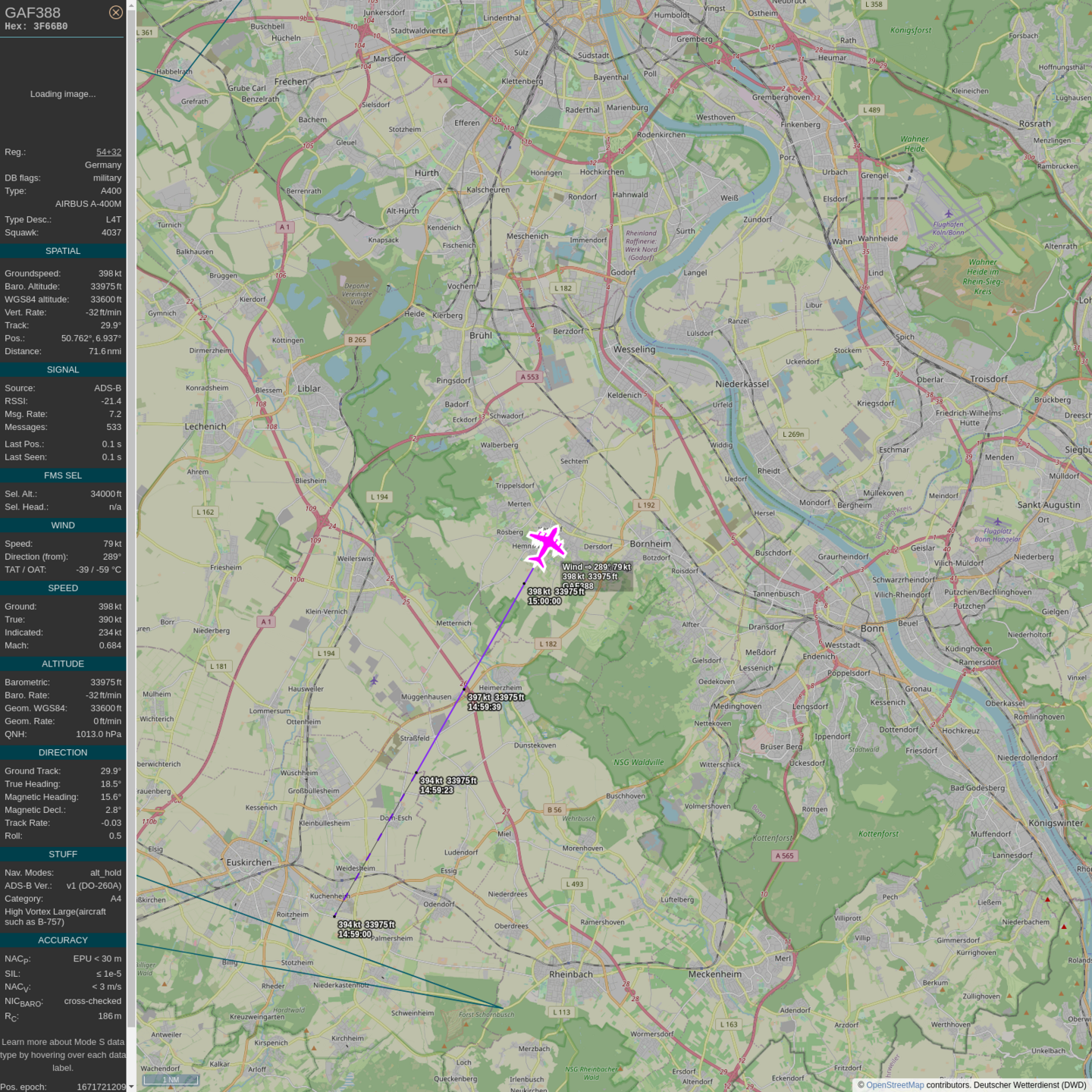Open the registration link 54+32
Screen dimensions: 1092x1092
[x=108, y=152]
